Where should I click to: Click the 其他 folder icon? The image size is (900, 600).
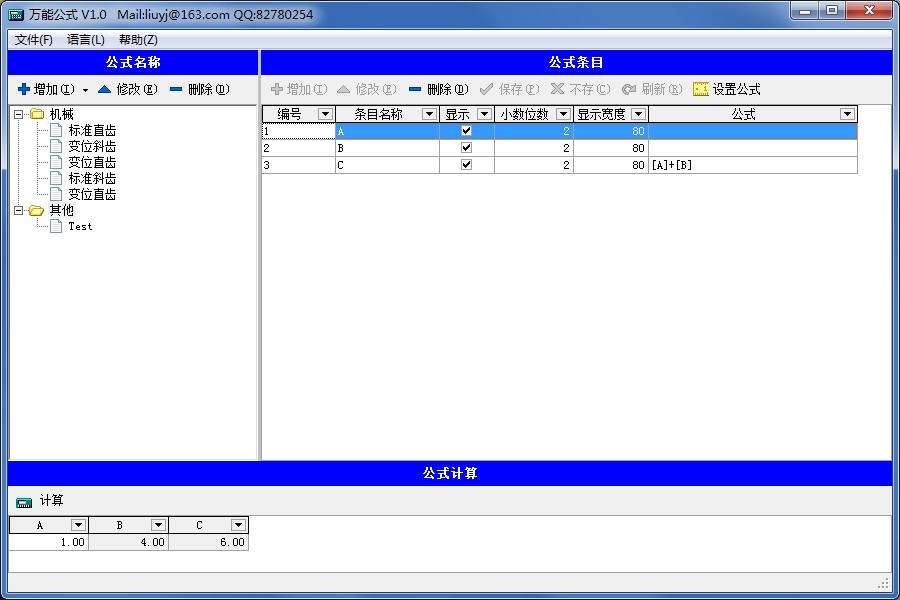pyautogui.click(x=37, y=210)
